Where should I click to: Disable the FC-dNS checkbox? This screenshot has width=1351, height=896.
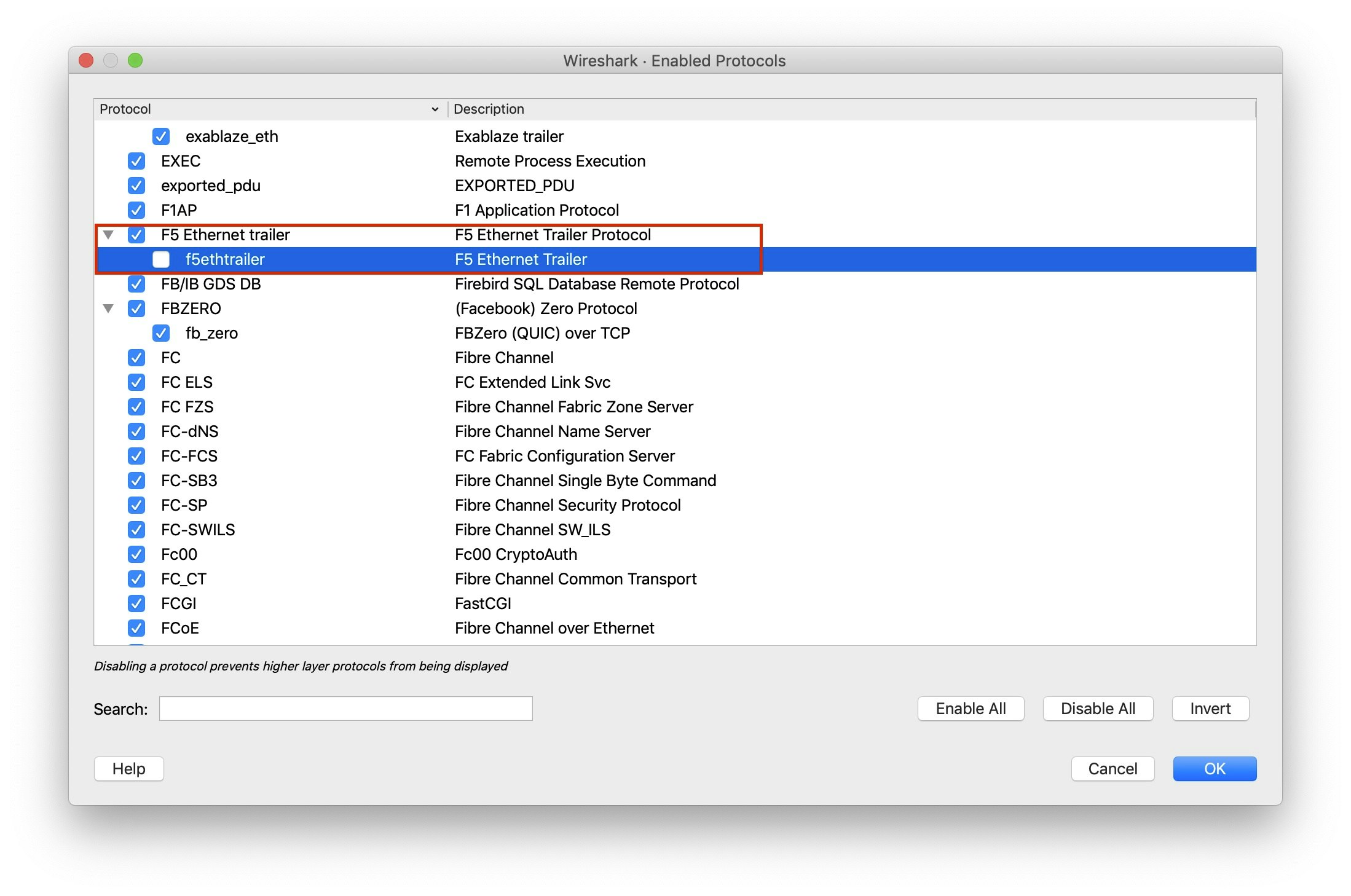(x=136, y=431)
